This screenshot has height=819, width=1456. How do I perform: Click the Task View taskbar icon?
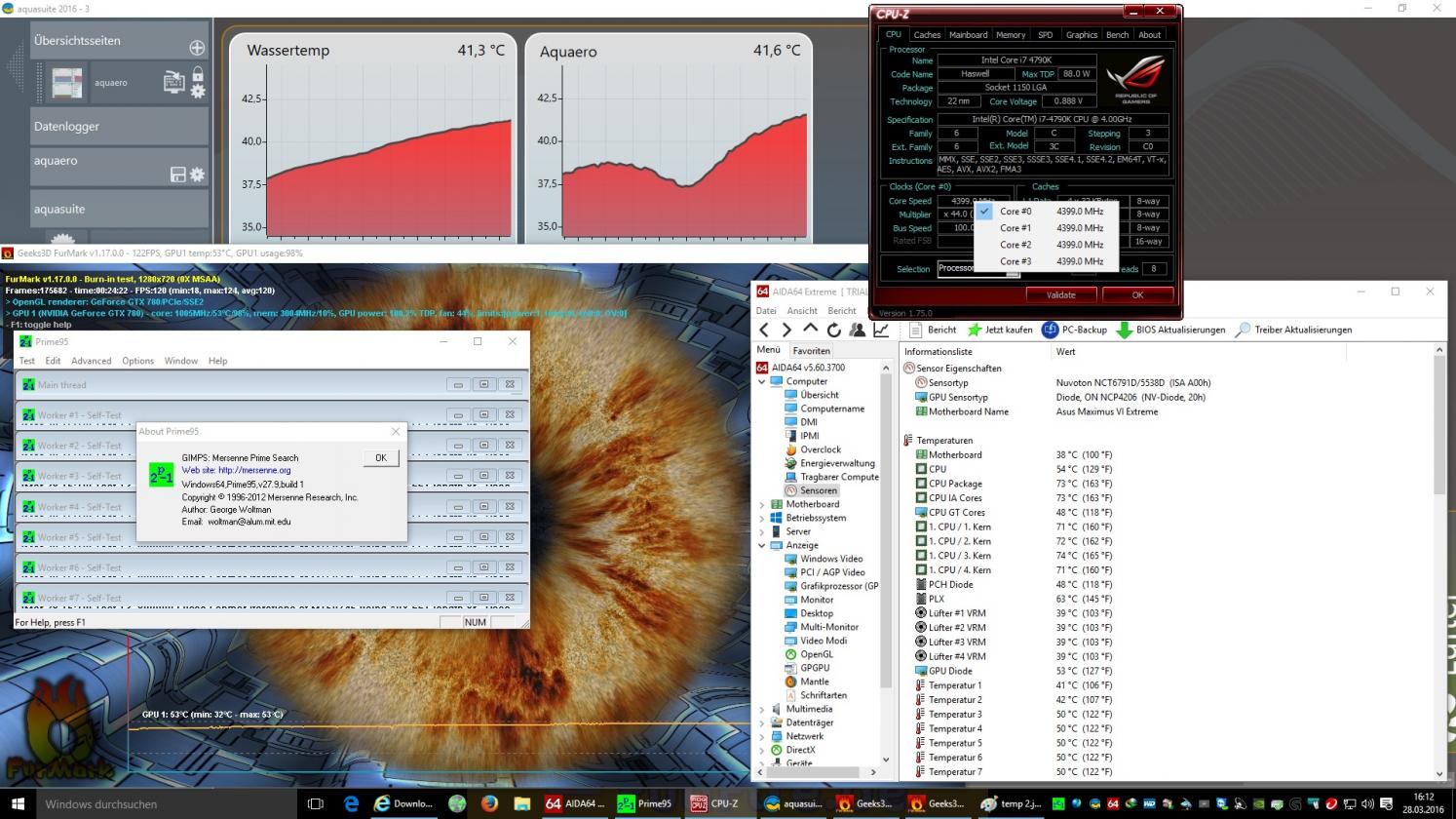point(315,803)
